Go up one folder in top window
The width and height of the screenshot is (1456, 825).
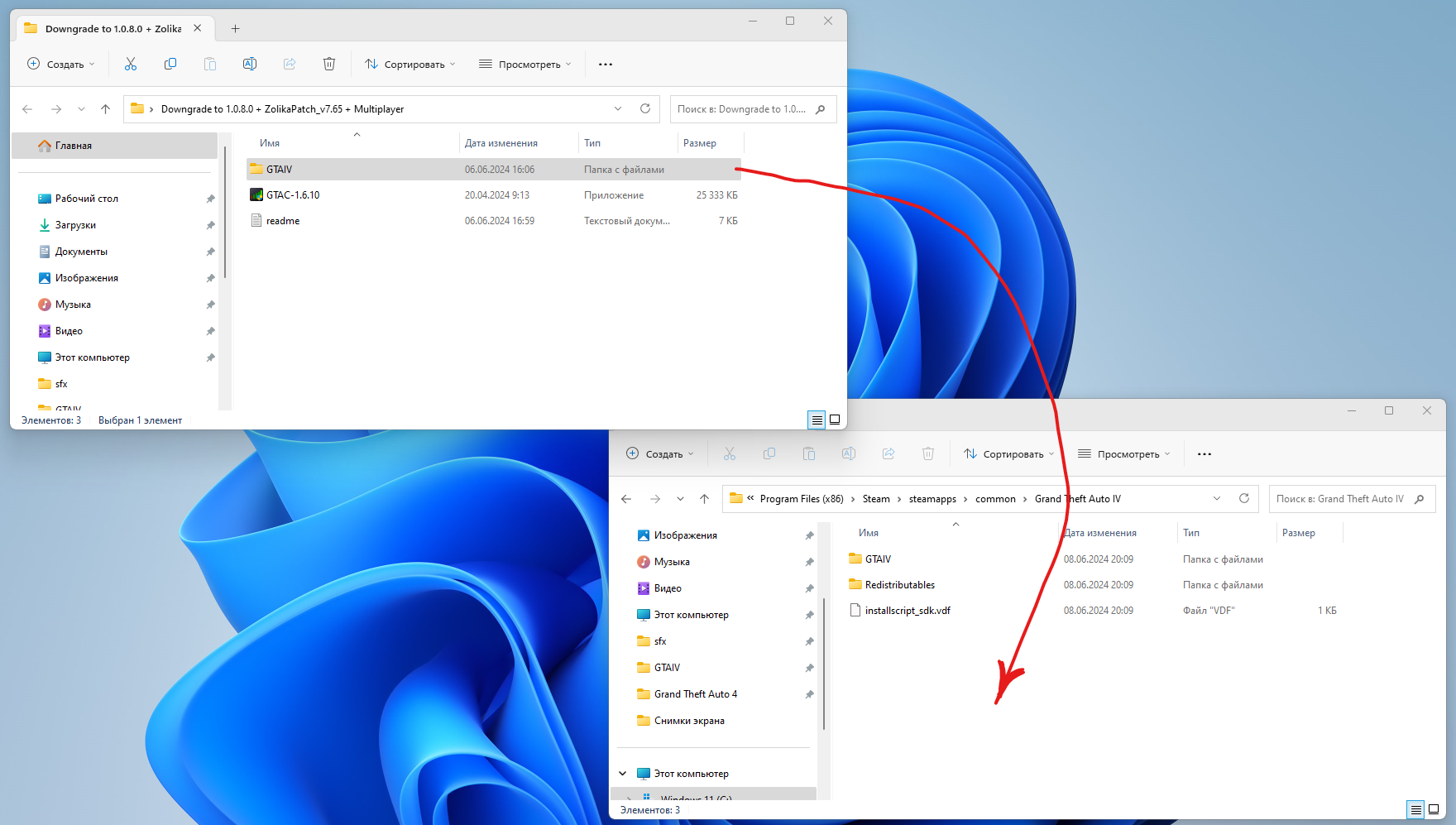(x=105, y=108)
